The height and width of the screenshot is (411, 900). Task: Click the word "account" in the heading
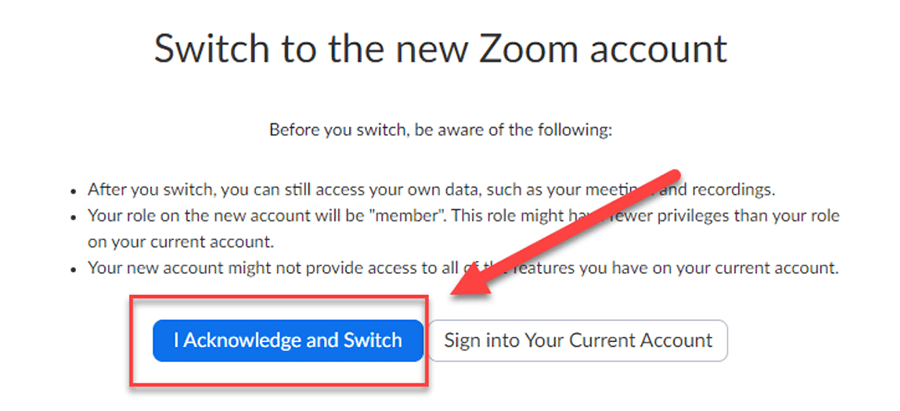pos(658,49)
